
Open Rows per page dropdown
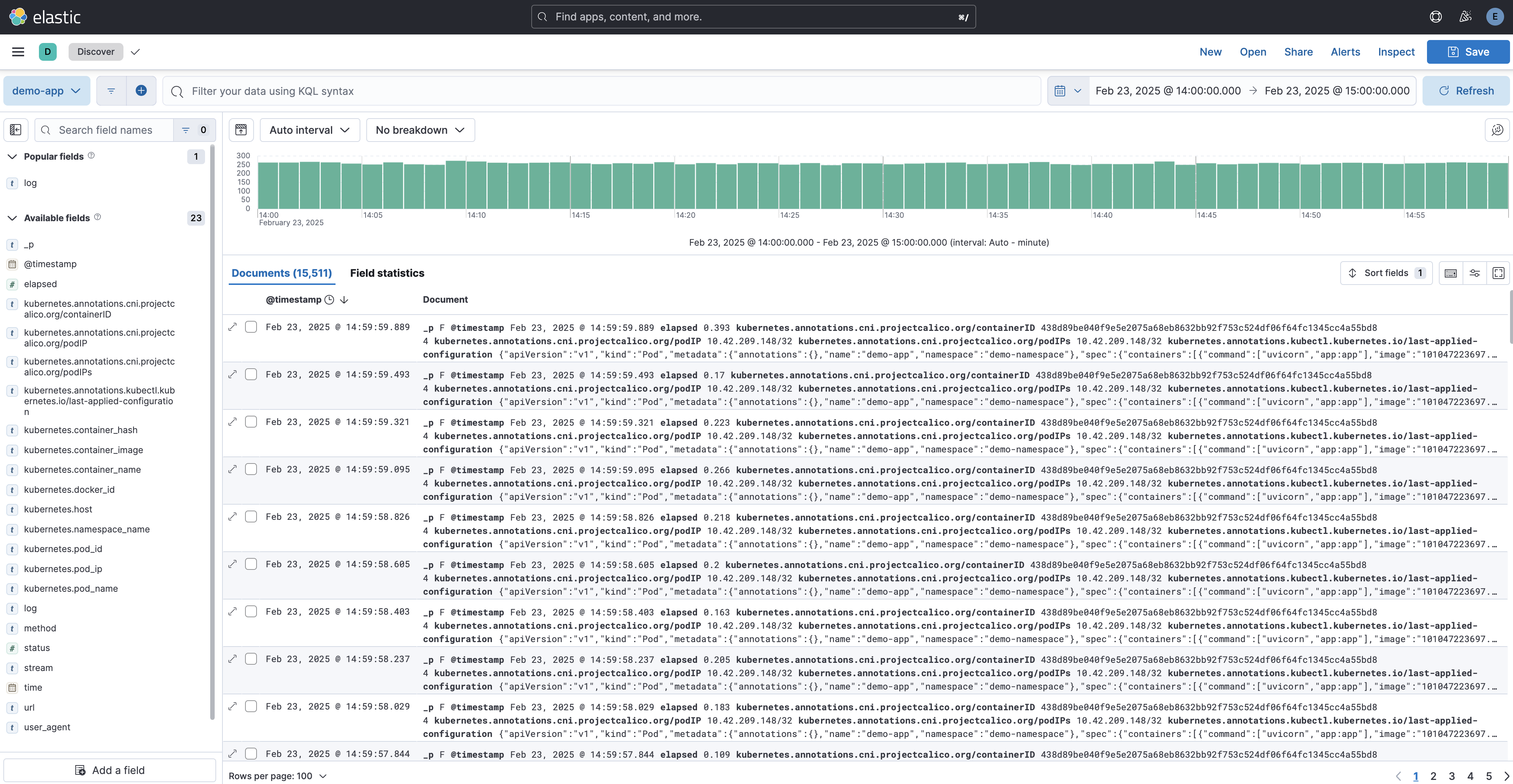pos(277,776)
